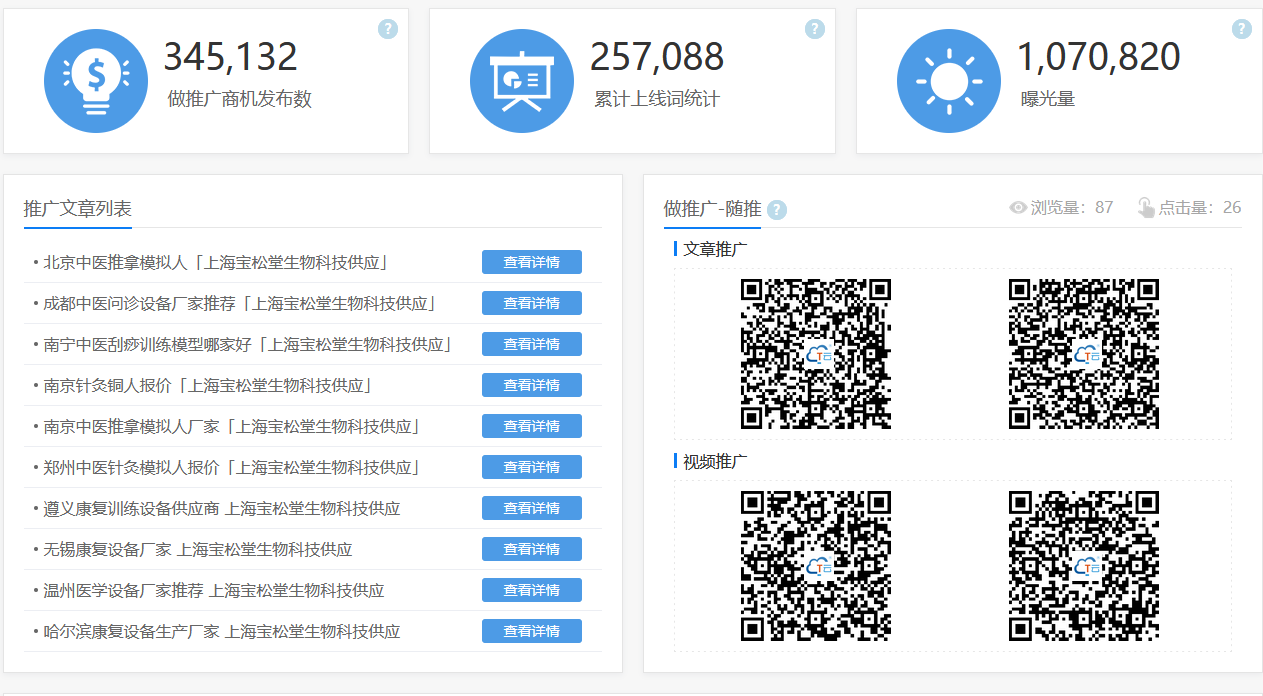Click article title 成都中医问诊设备厂家推荐
Screen dimensions: 1263x696
pyautogui.click(x=240, y=304)
